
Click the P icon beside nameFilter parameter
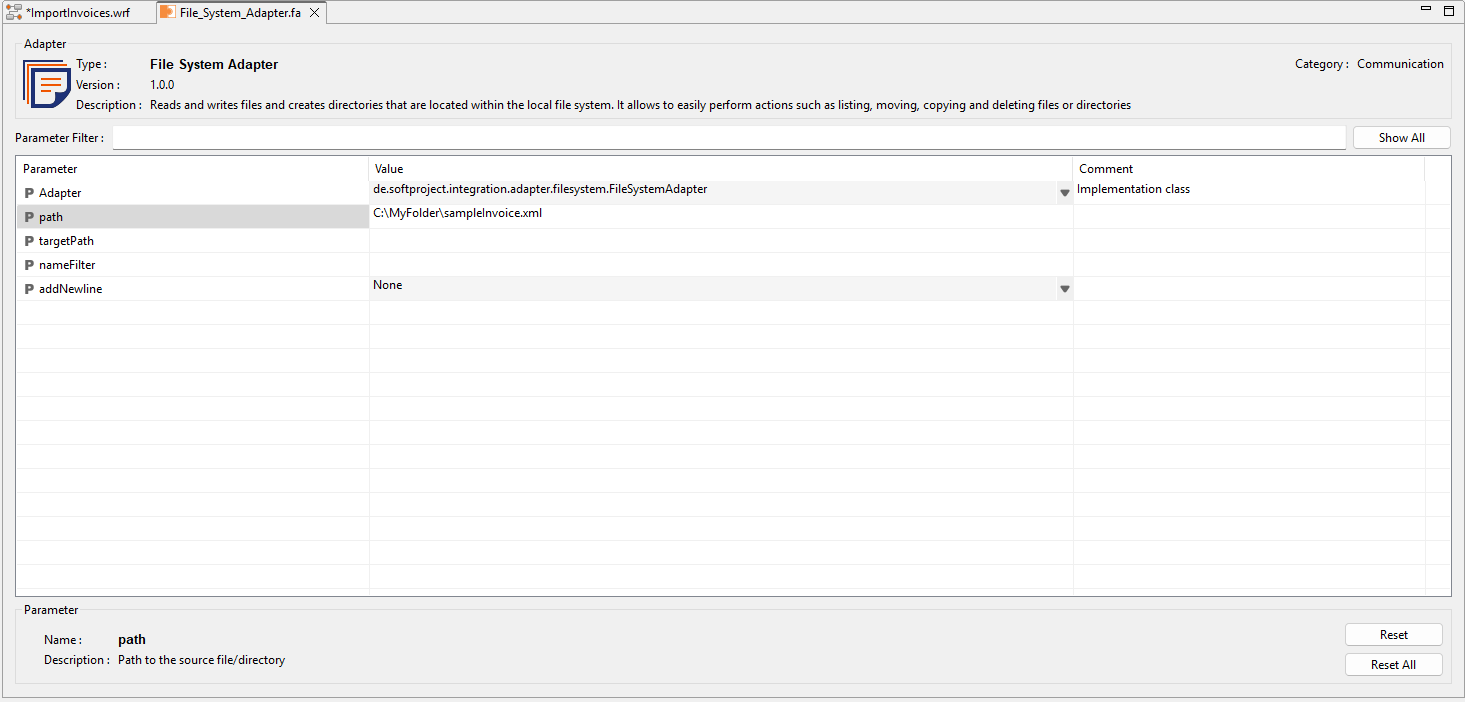pos(29,265)
